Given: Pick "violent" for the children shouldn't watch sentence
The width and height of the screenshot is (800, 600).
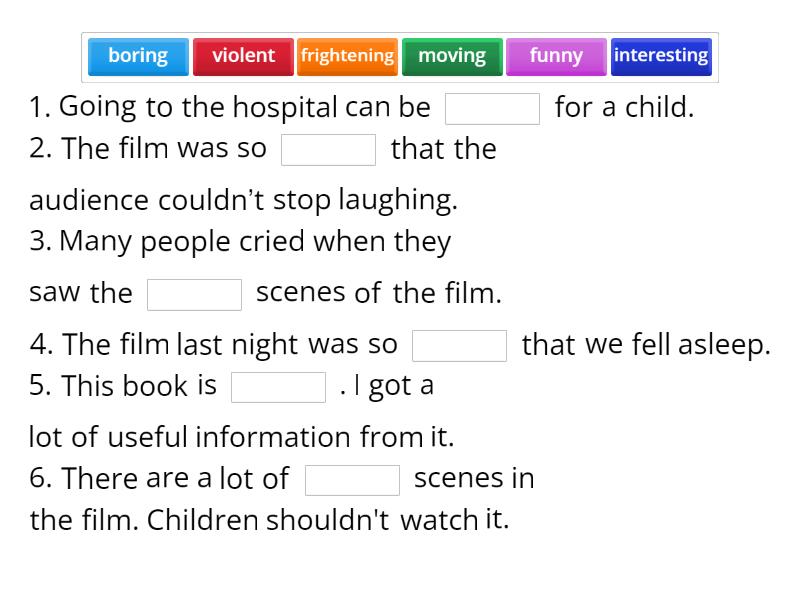Looking at the screenshot, I should [x=243, y=56].
